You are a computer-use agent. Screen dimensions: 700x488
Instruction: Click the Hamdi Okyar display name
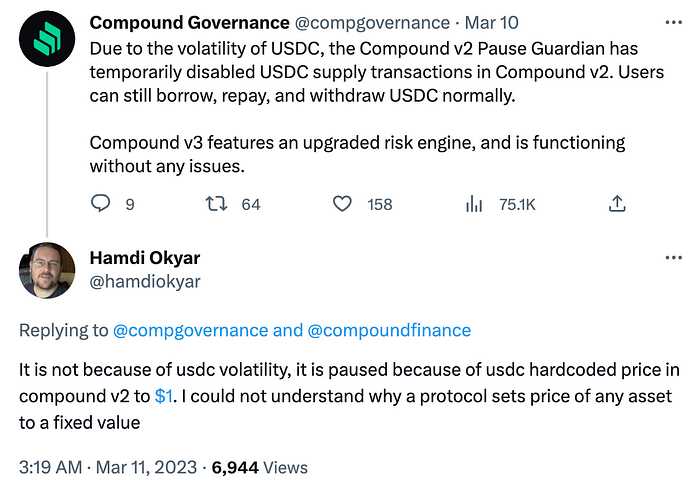tap(147, 258)
